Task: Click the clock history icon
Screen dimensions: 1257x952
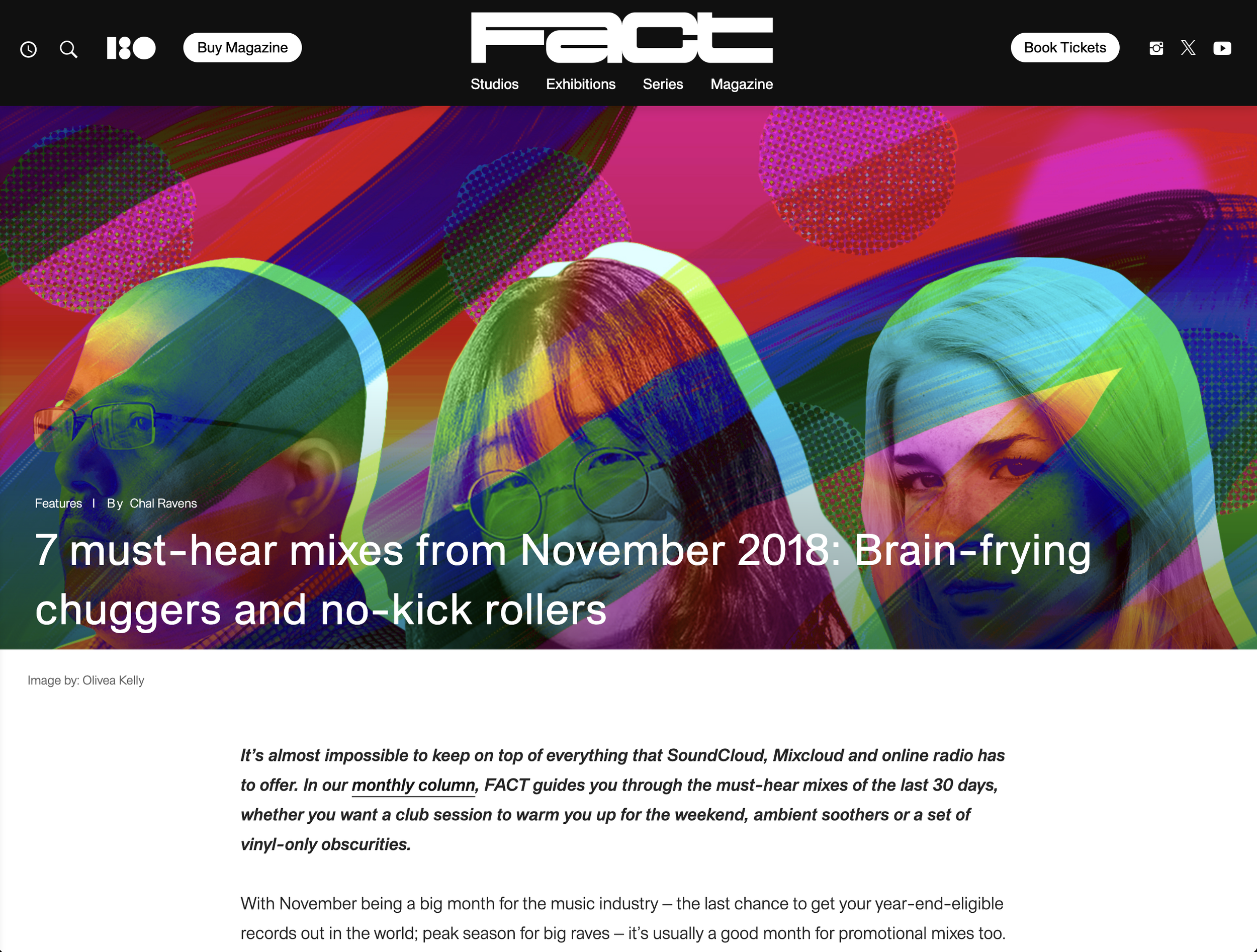Action: click(29, 49)
